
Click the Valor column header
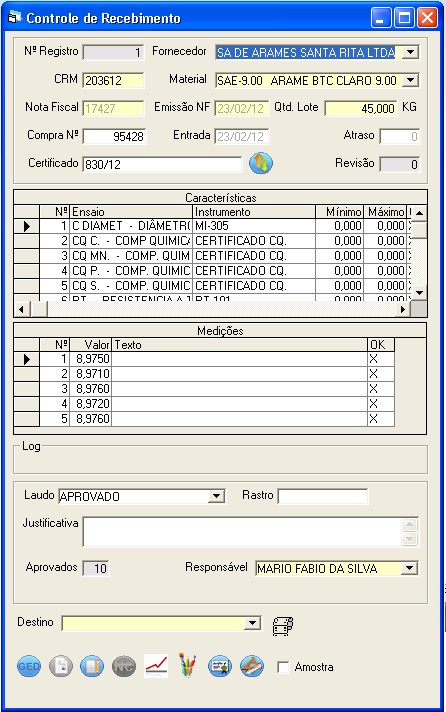pyautogui.click(x=90, y=345)
